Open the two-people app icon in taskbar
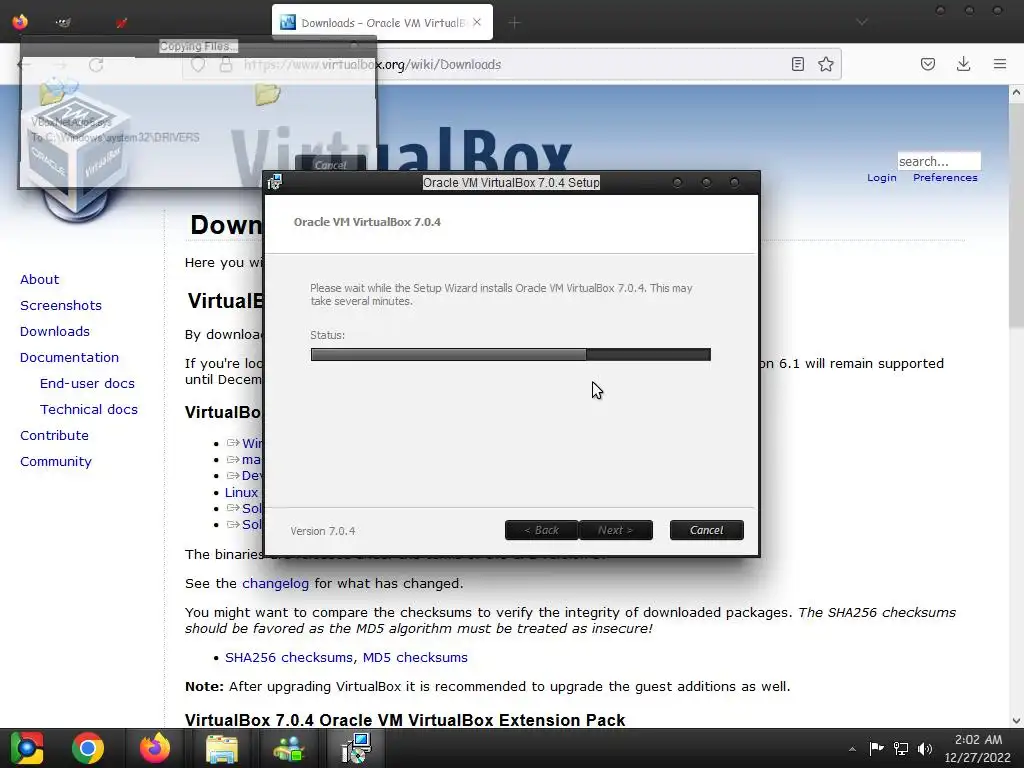This screenshot has width=1024, height=768. pyautogui.click(x=289, y=748)
